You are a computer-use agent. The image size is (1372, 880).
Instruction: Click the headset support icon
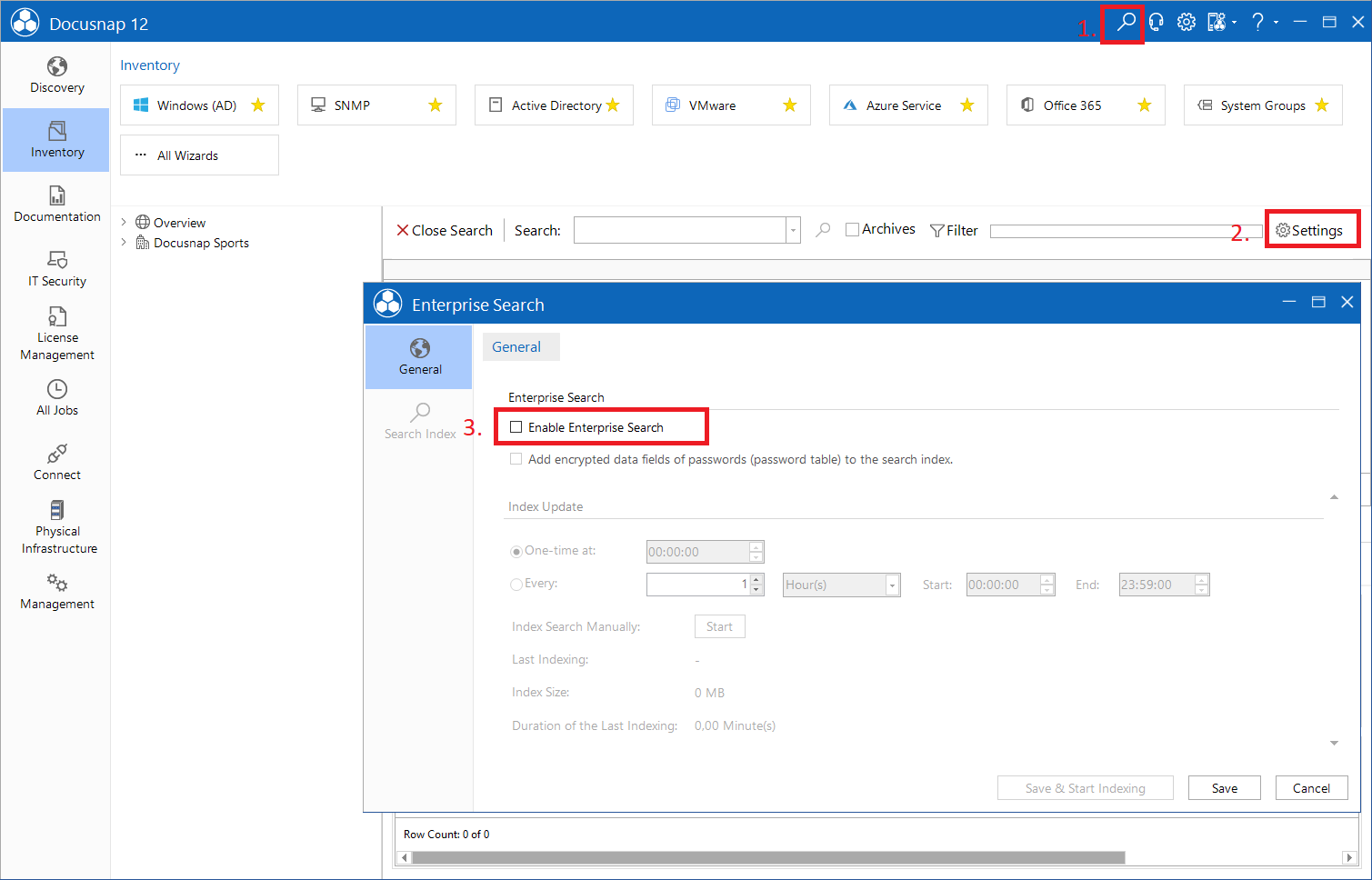[1157, 22]
